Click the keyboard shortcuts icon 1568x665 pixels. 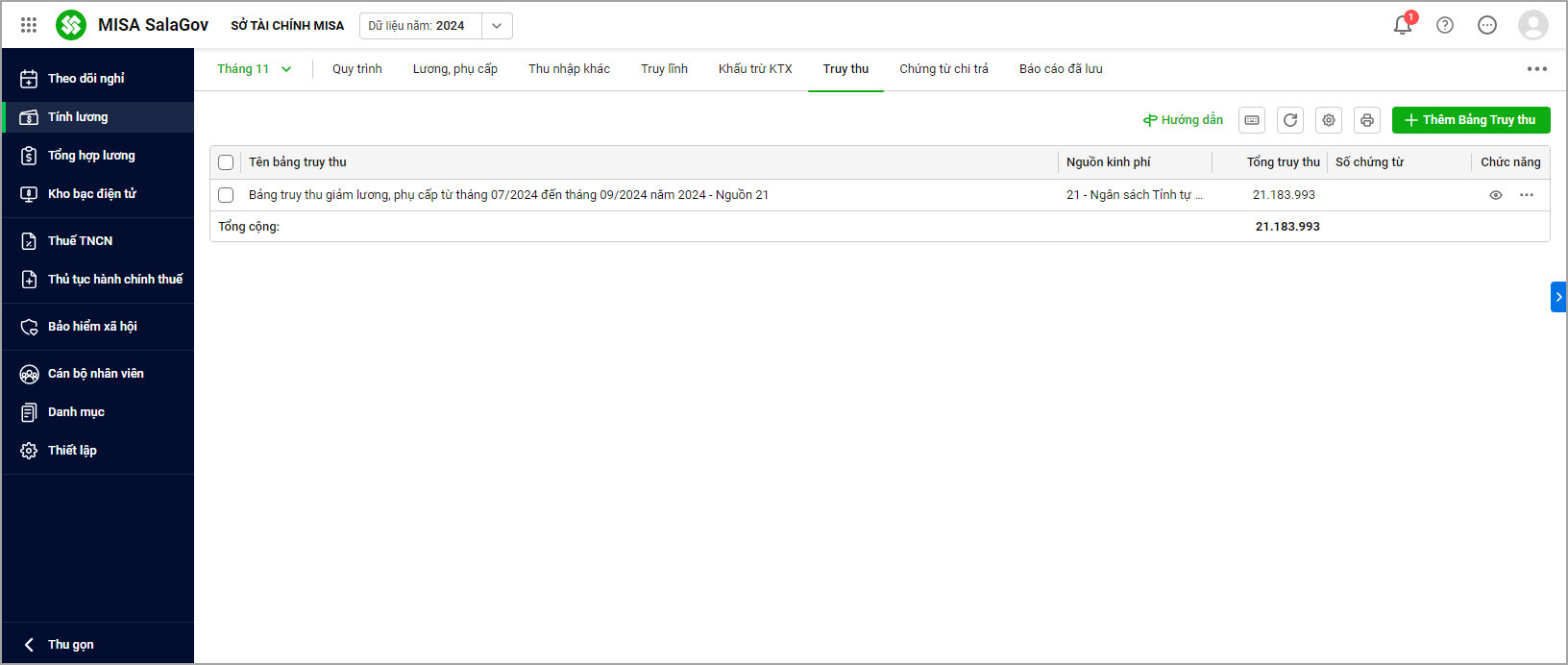(x=1252, y=120)
